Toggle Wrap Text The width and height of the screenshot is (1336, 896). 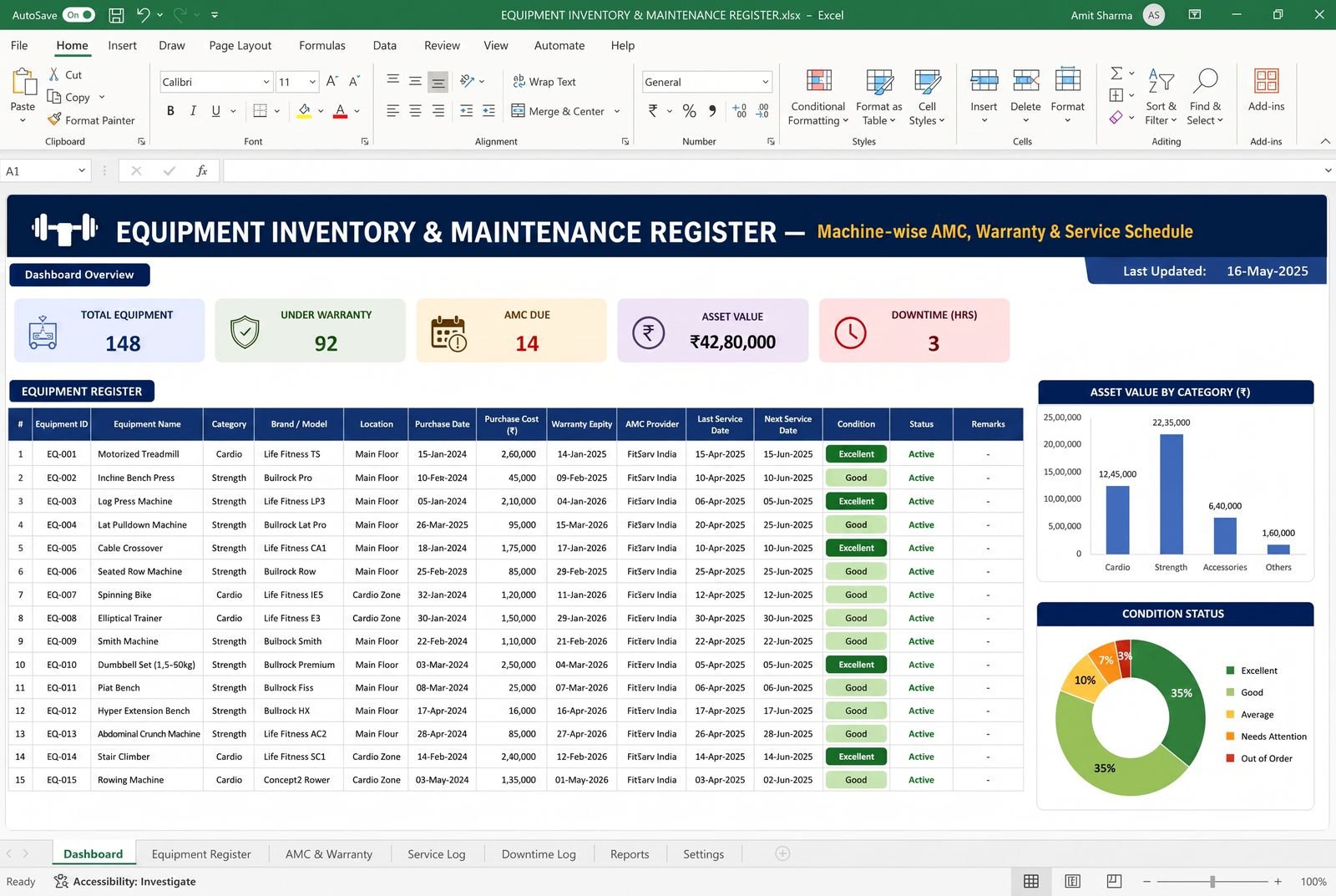[544, 81]
